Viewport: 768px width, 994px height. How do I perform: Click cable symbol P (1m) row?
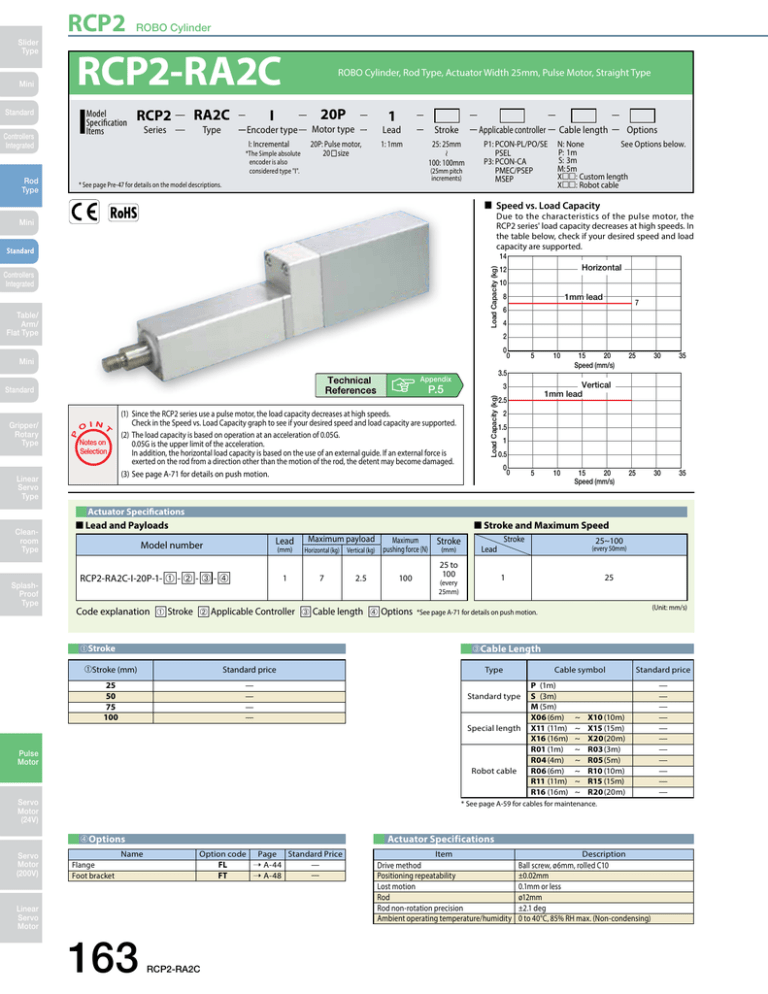click(x=610, y=686)
